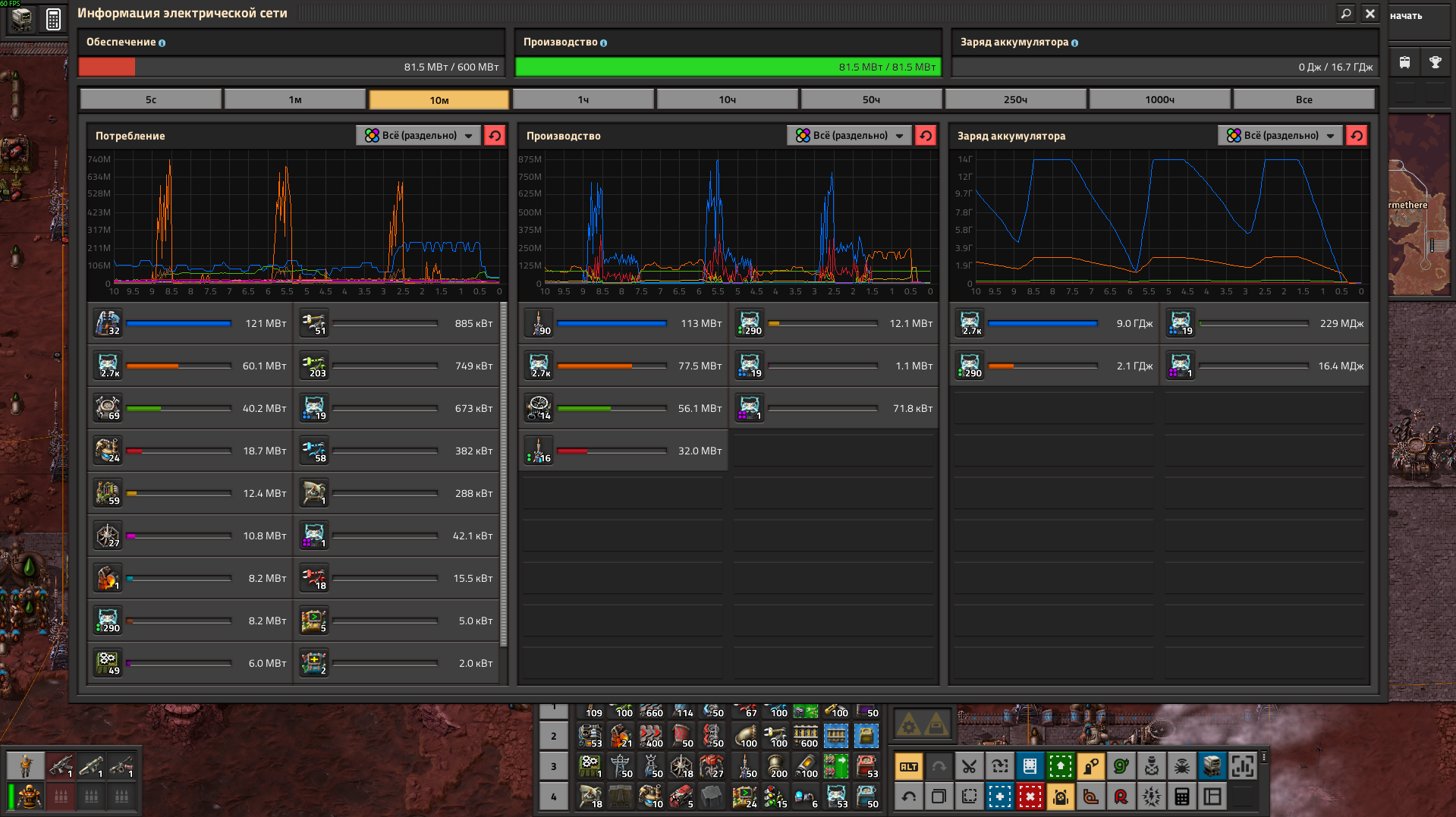Screen dimensions: 1456x817
Task: Select the cut scissors shortcut
Action: [969, 766]
